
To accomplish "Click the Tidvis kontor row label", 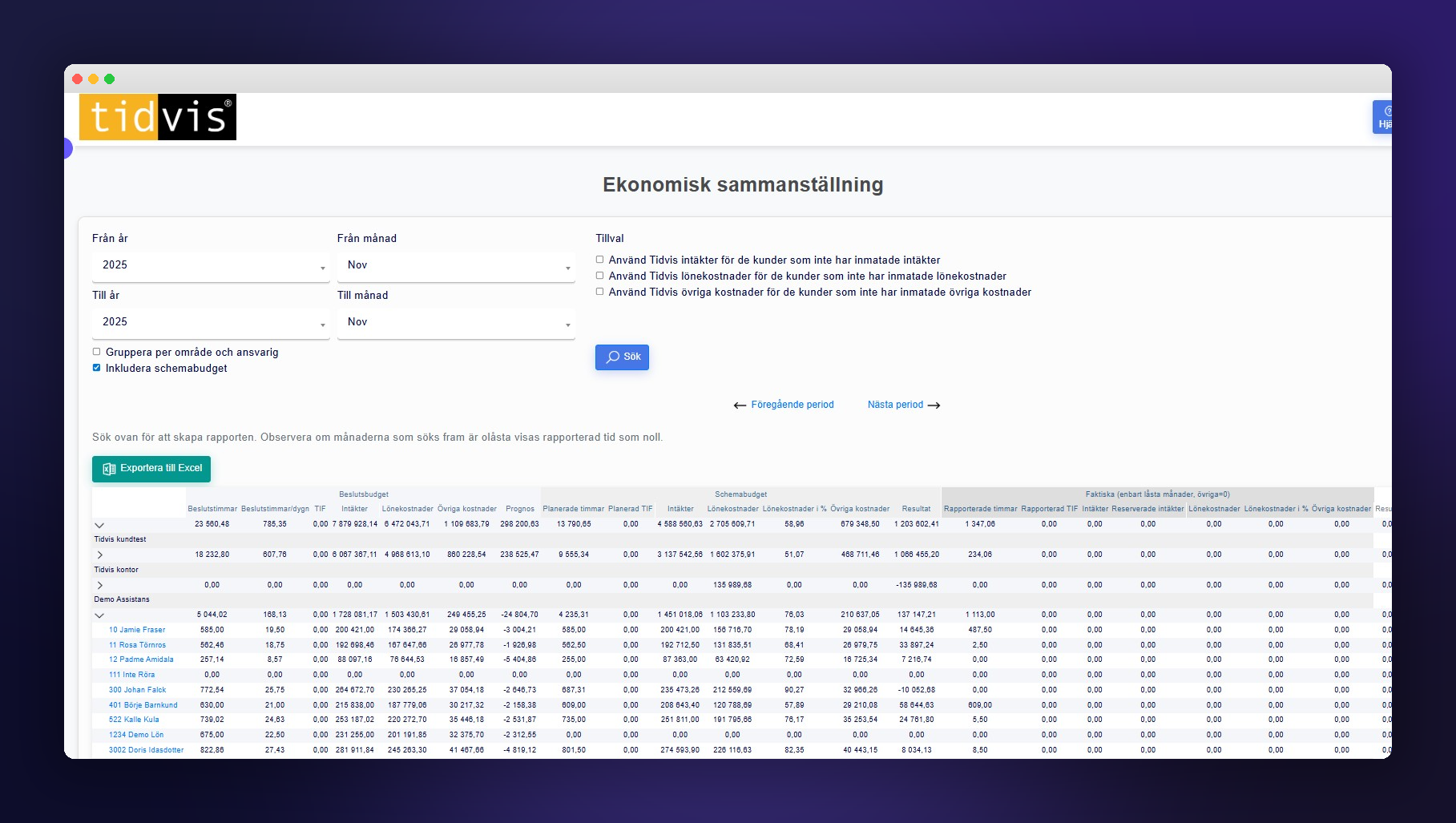I will pos(116,570).
